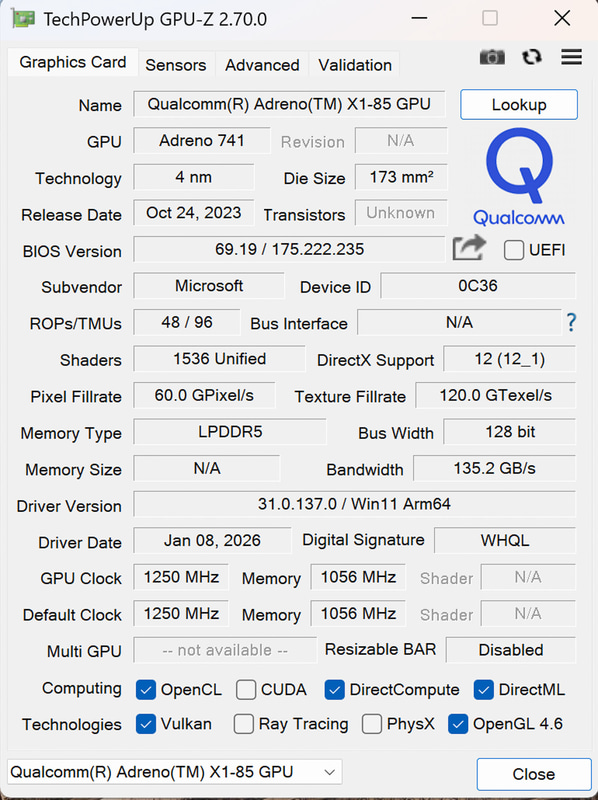Toggle the OpenCL checkbox
Image resolution: width=598 pixels, height=800 pixels.
(x=145, y=690)
